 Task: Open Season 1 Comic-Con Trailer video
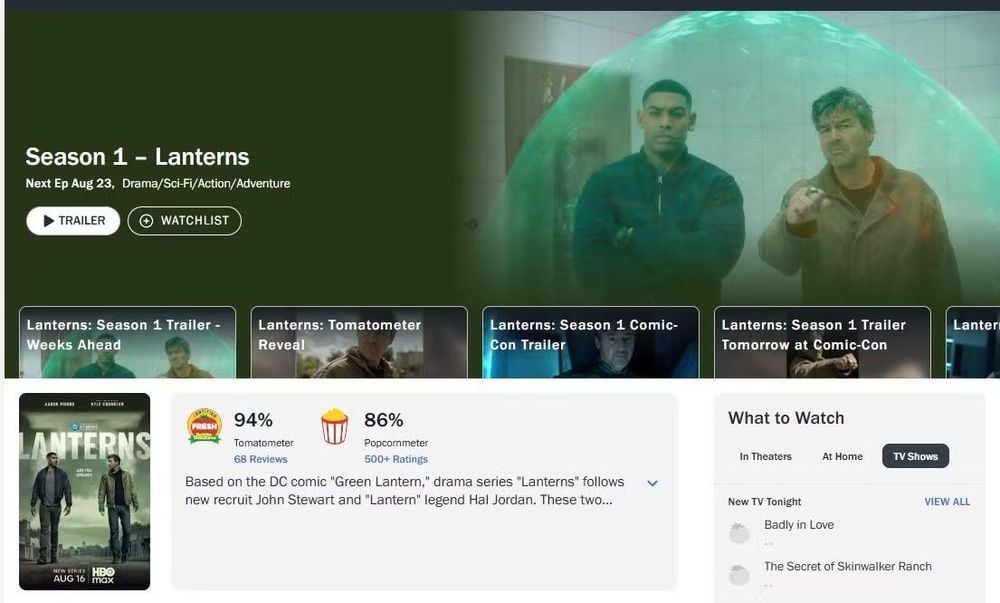click(591, 342)
